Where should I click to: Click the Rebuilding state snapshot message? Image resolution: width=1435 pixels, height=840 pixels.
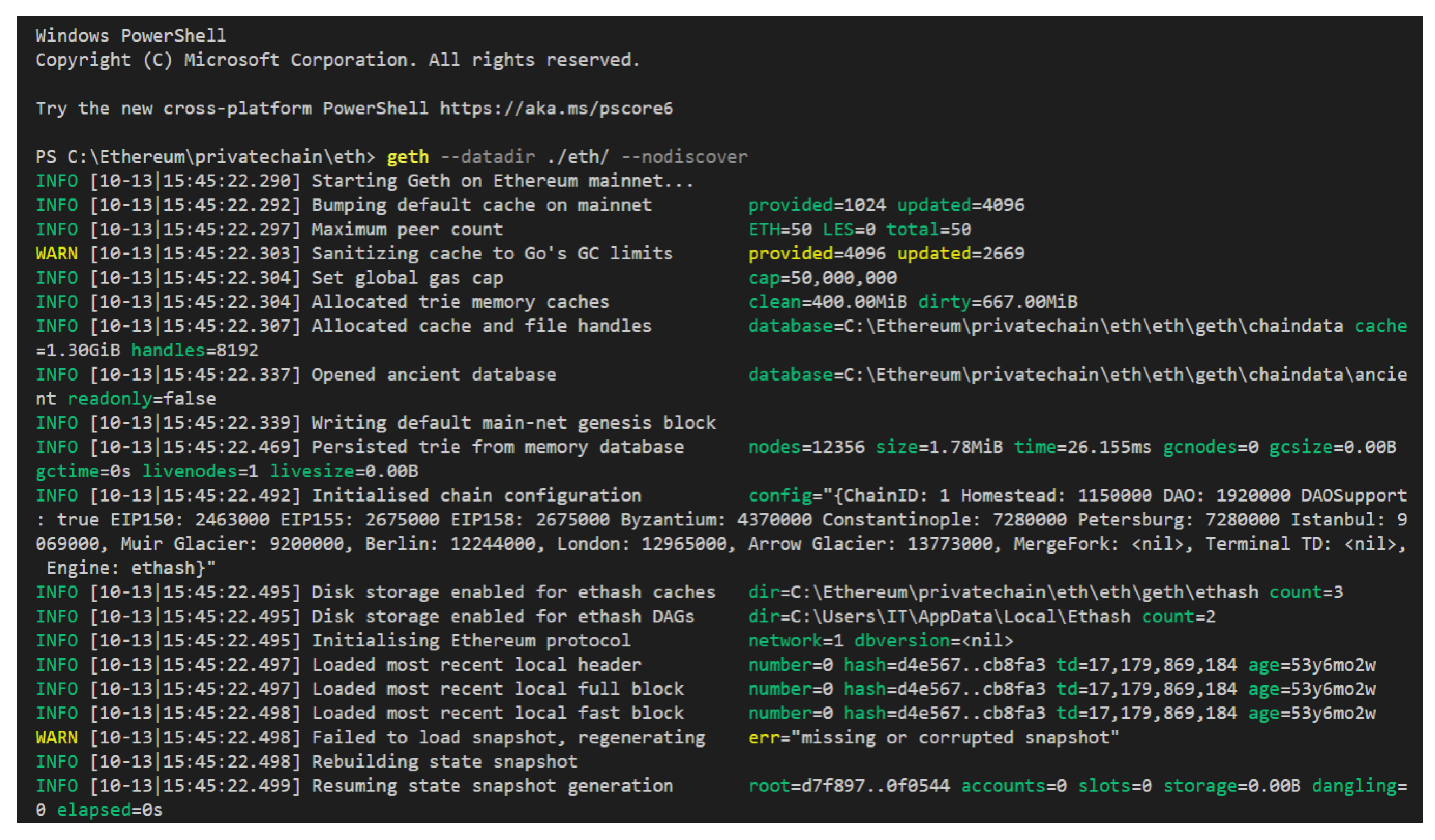444,762
